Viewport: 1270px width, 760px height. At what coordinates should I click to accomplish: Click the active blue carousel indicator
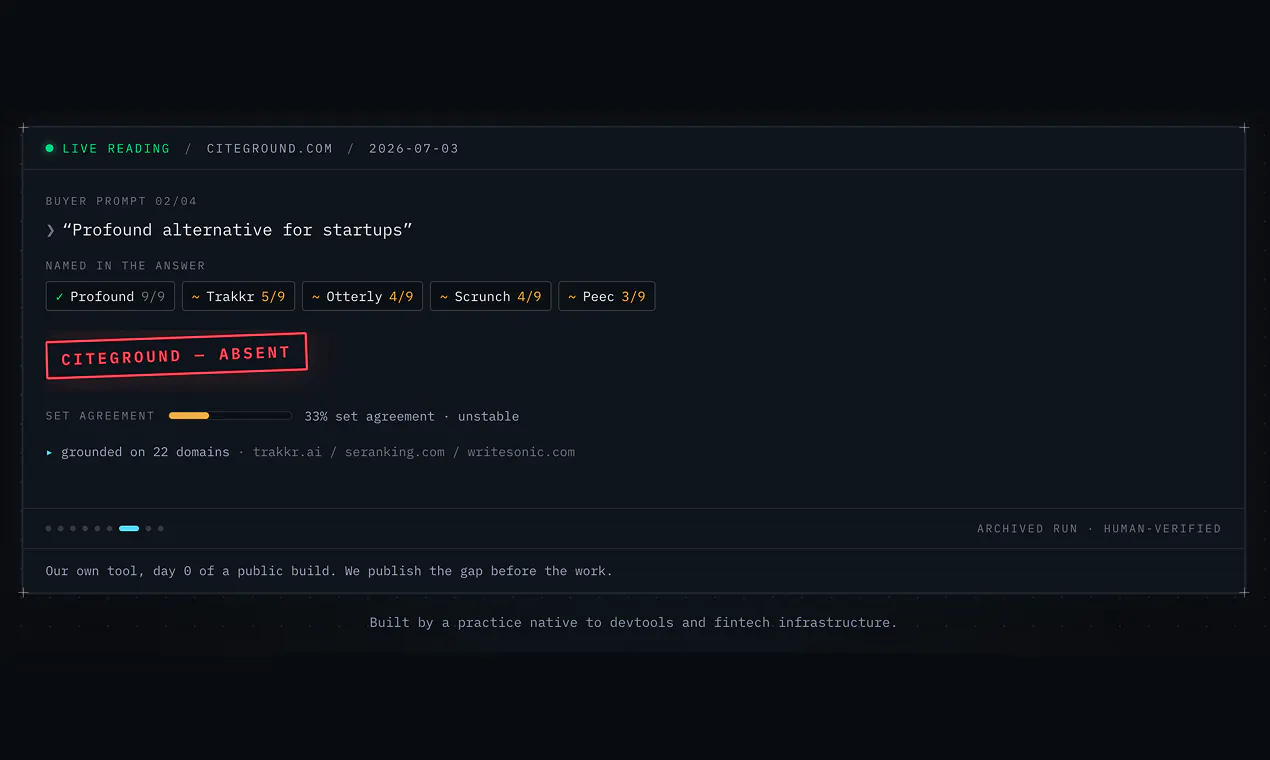(x=129, y=528)
